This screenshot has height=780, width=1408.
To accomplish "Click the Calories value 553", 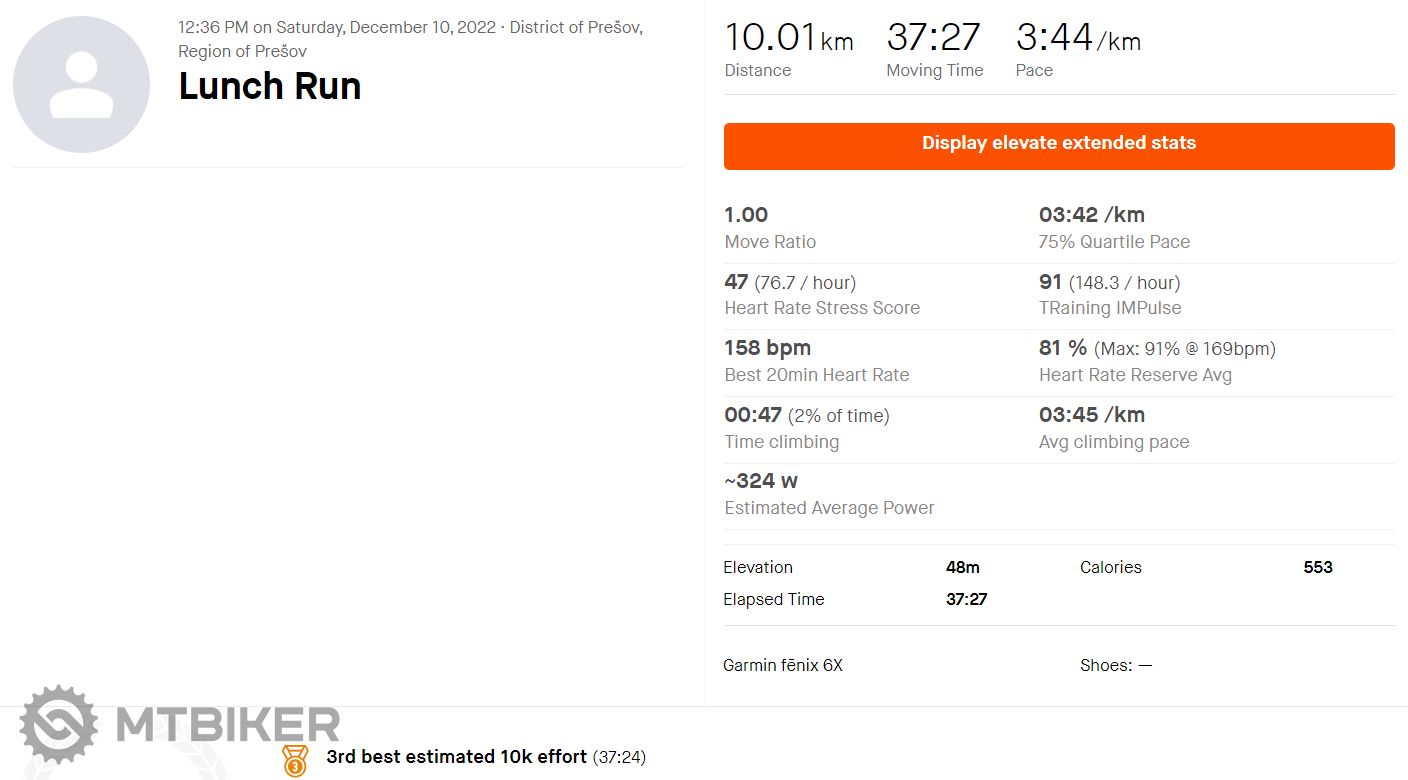I will 1317,567.
